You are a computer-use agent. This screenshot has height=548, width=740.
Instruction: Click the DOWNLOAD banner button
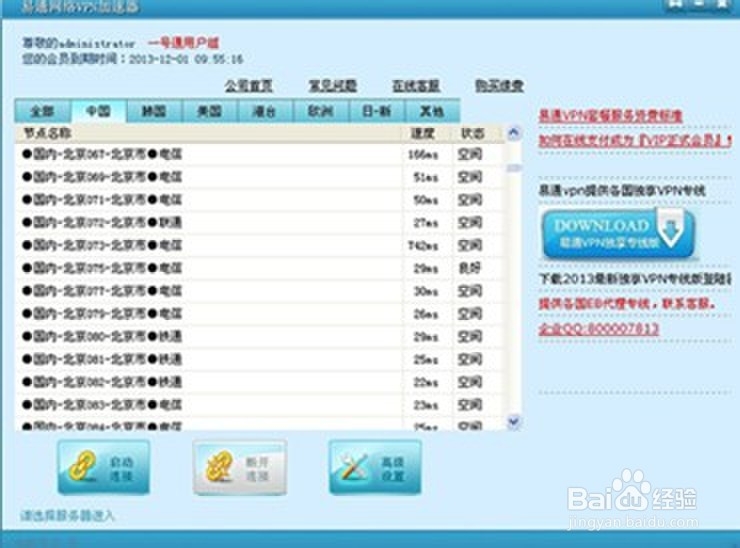coord(619,235)
